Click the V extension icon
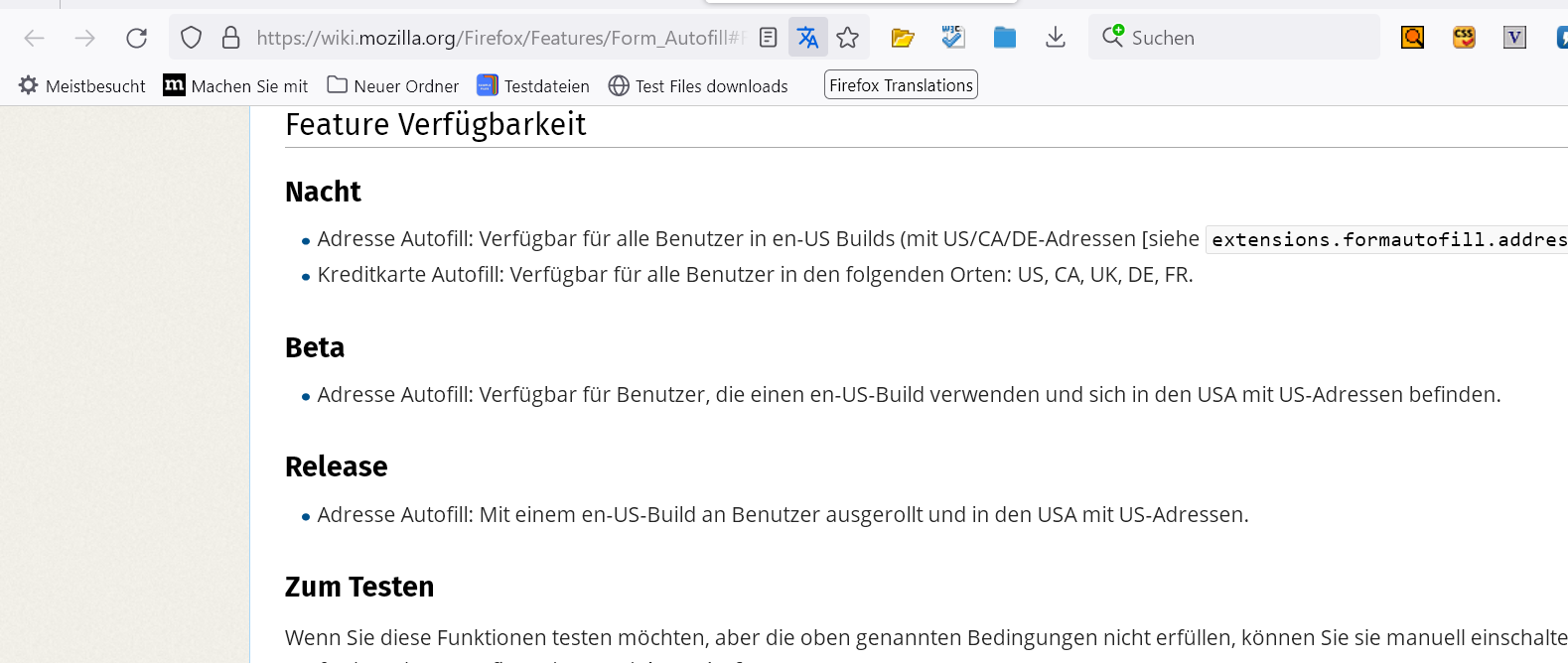This screenshot has width=1568, height=663. click(1514, 38)
